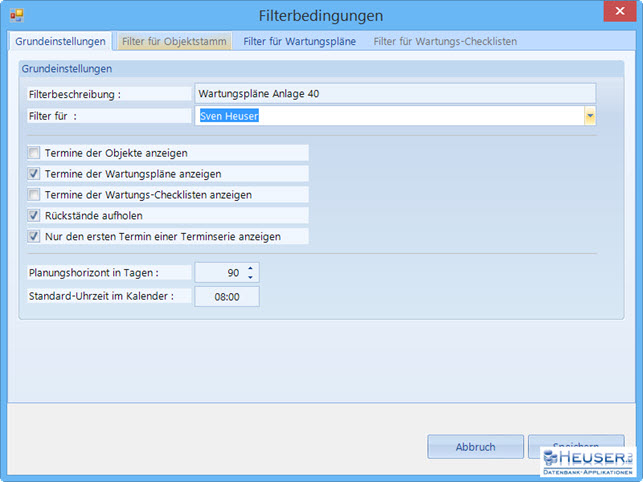Enable Termine der Objekte anzeigen
Image resolution: width=643 pixels, height=482 pixels.
[x=35, y=153]
